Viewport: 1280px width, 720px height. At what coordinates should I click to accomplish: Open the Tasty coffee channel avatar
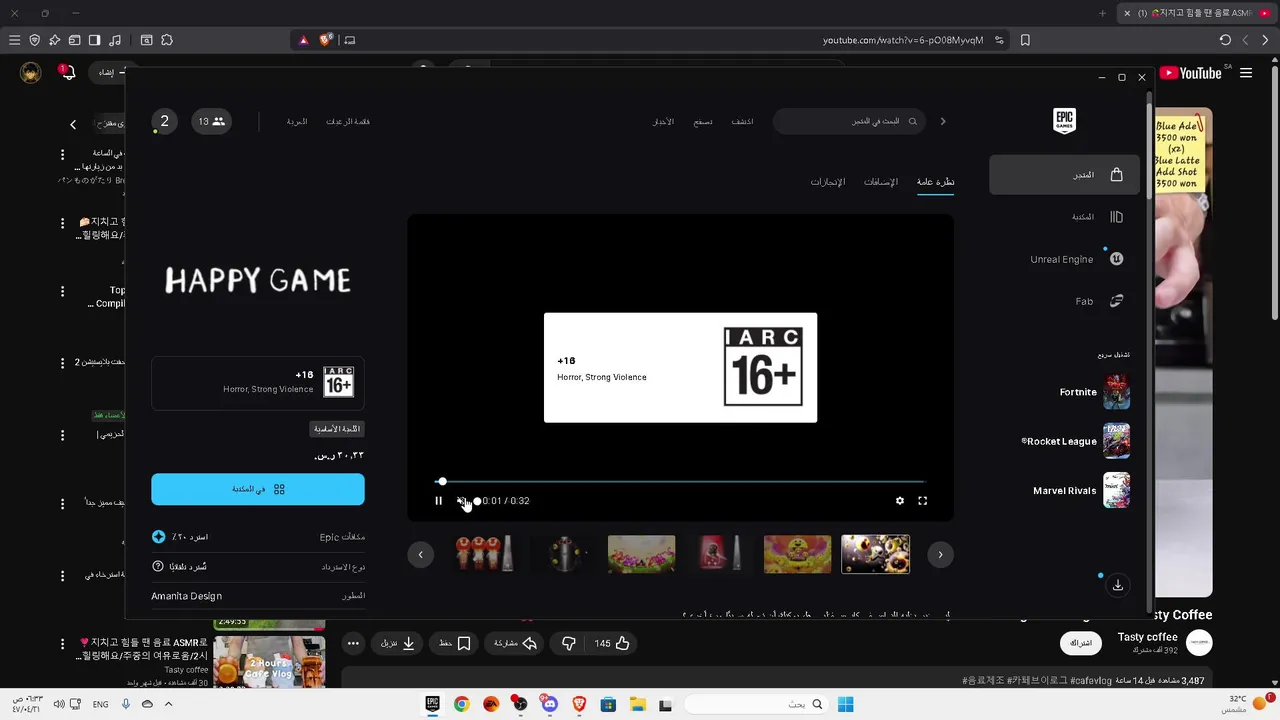point(1199,643)
